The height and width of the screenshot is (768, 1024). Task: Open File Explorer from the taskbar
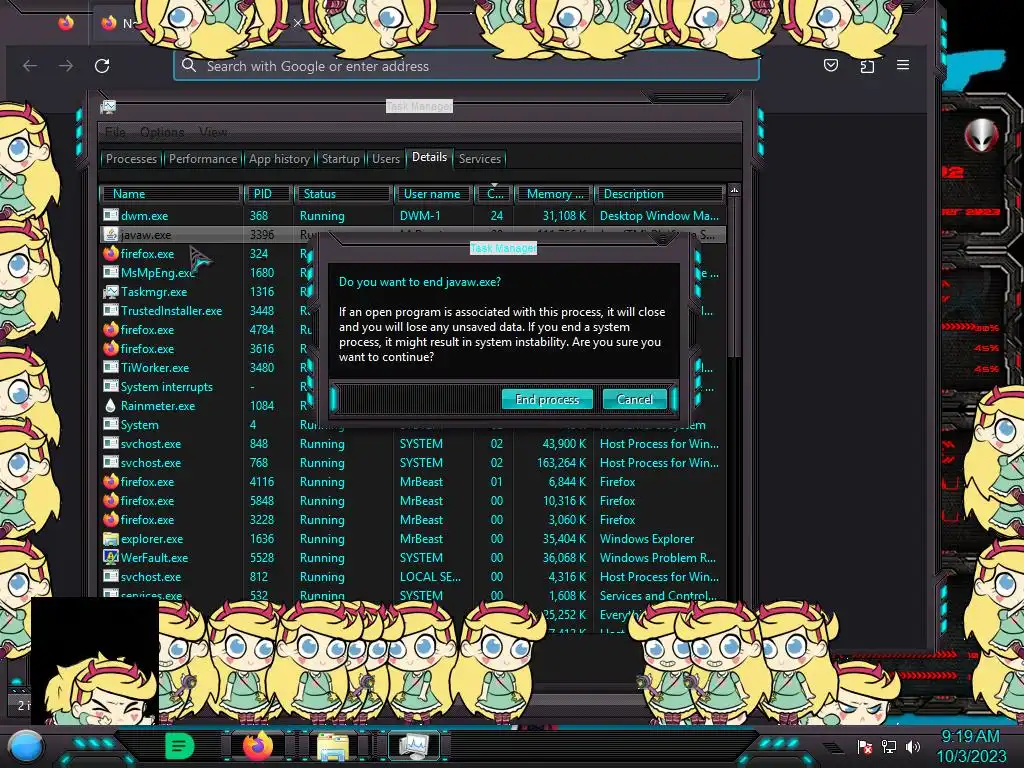tap(332, 746)
